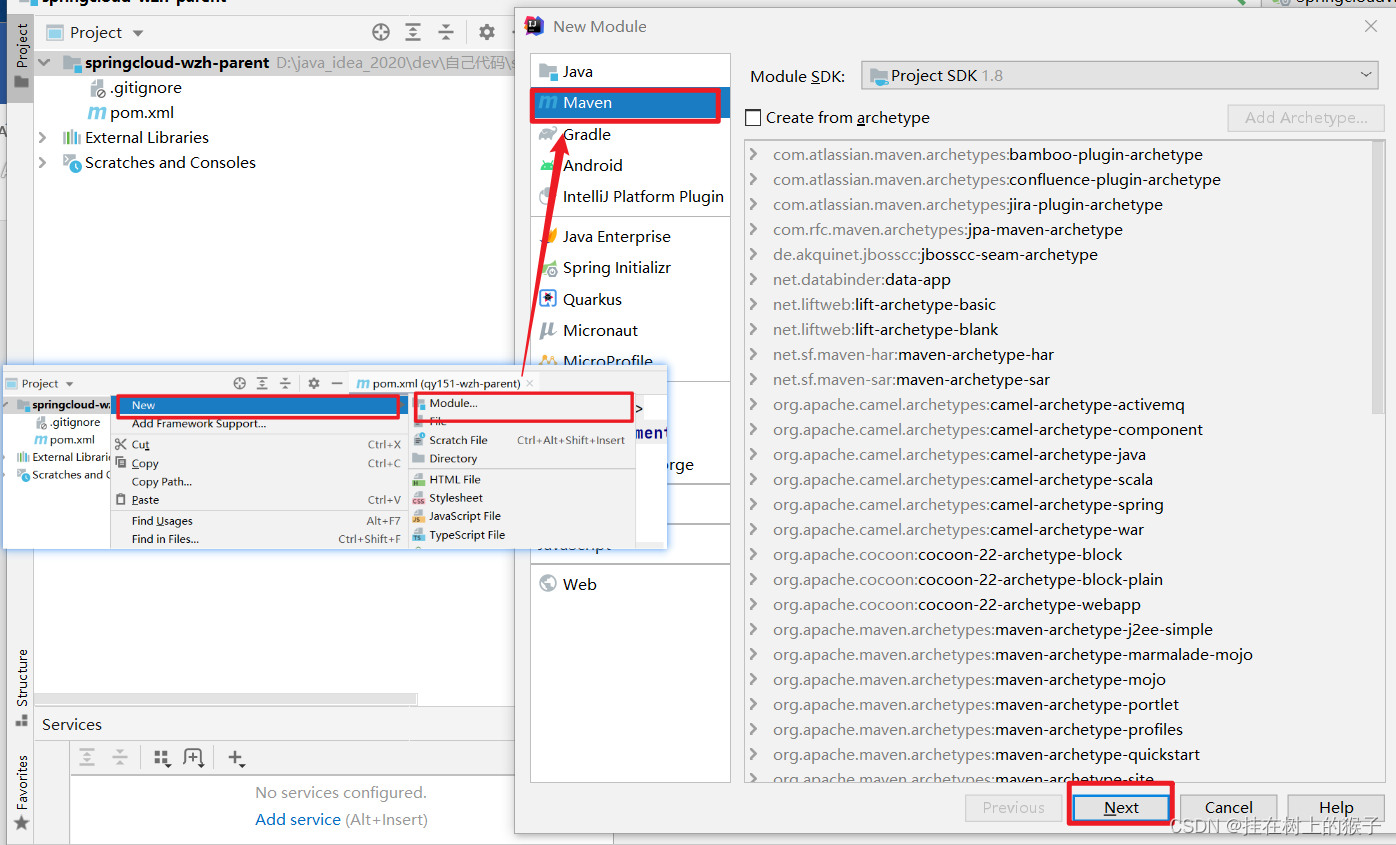
Task: Choose Directory in the submenu
Action: [x=523, y=459]
